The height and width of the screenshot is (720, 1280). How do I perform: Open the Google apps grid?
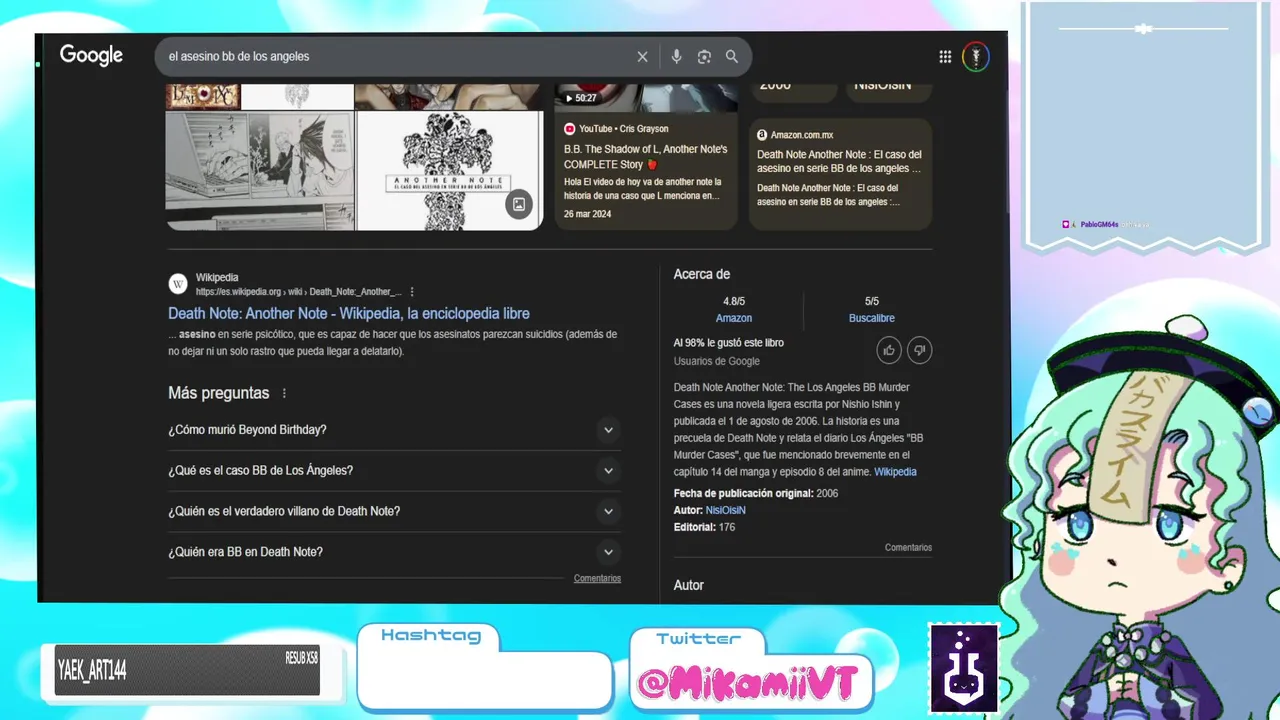click(945, 57)
